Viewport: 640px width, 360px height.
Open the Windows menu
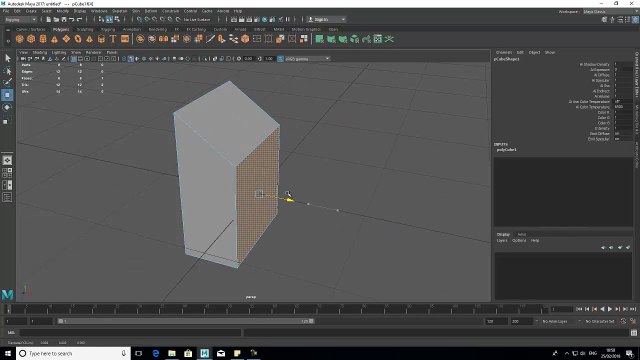click(98, 11)
